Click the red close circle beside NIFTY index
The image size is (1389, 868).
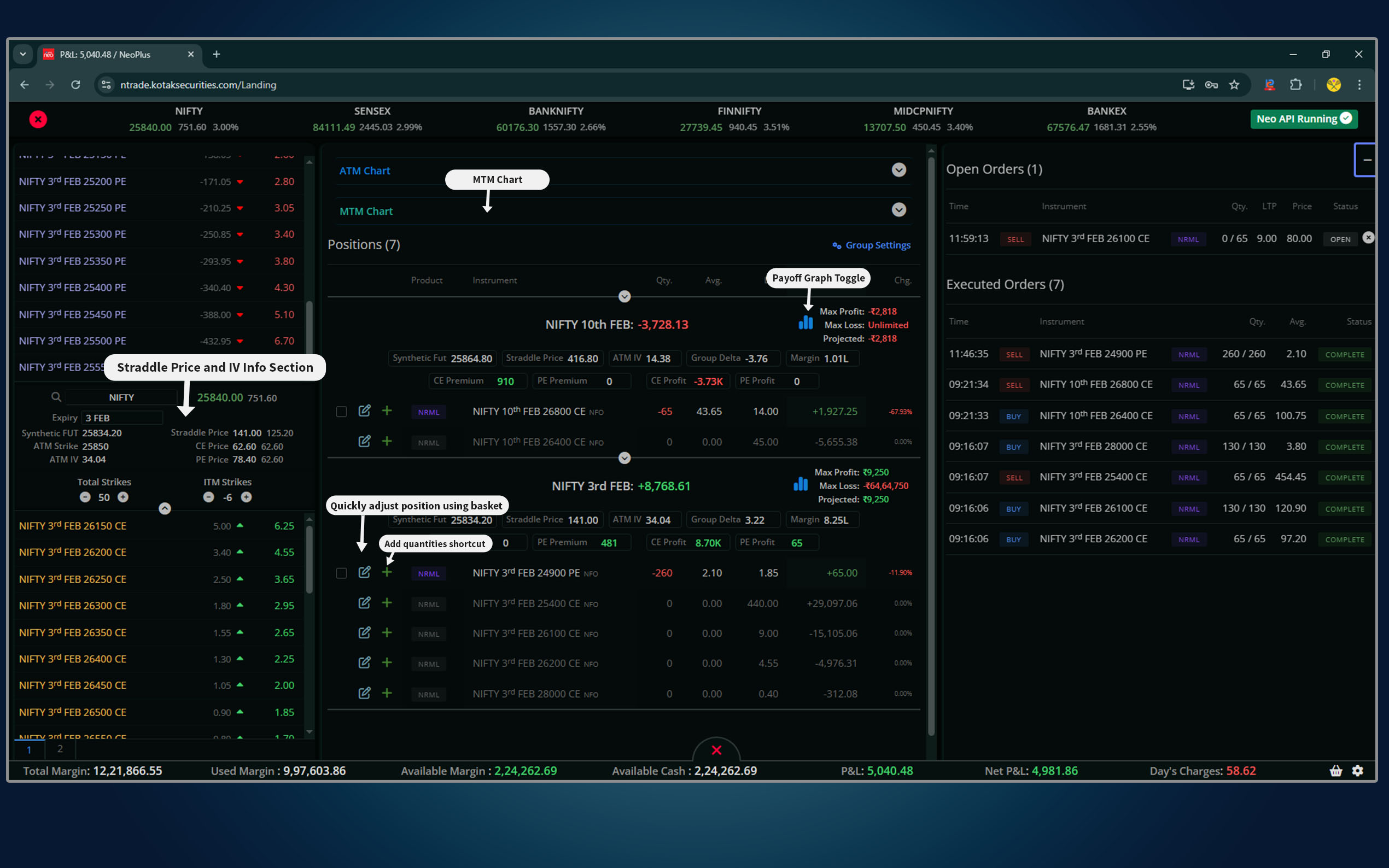coord(38,119)
